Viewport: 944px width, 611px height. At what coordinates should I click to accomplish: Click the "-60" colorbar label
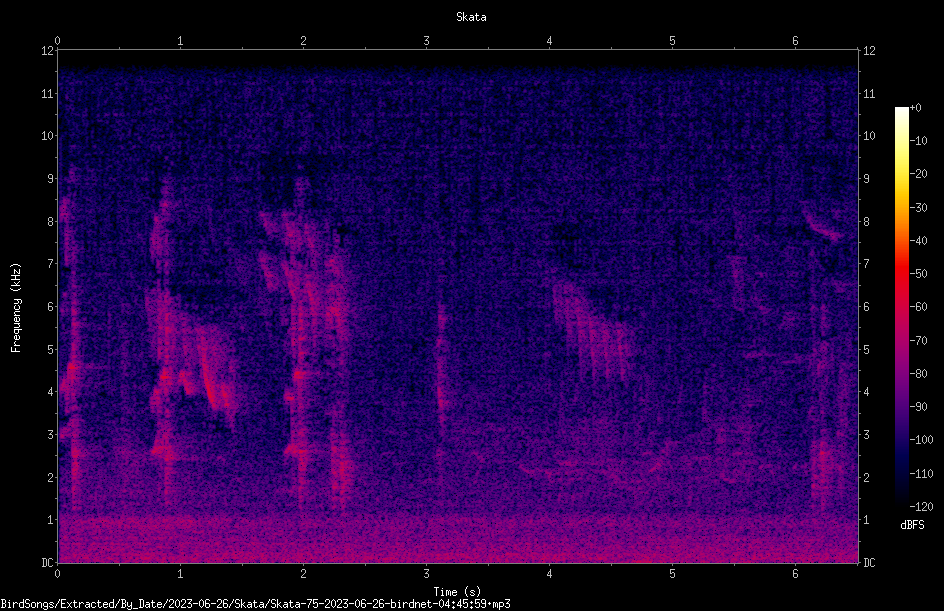pos(919,307)
